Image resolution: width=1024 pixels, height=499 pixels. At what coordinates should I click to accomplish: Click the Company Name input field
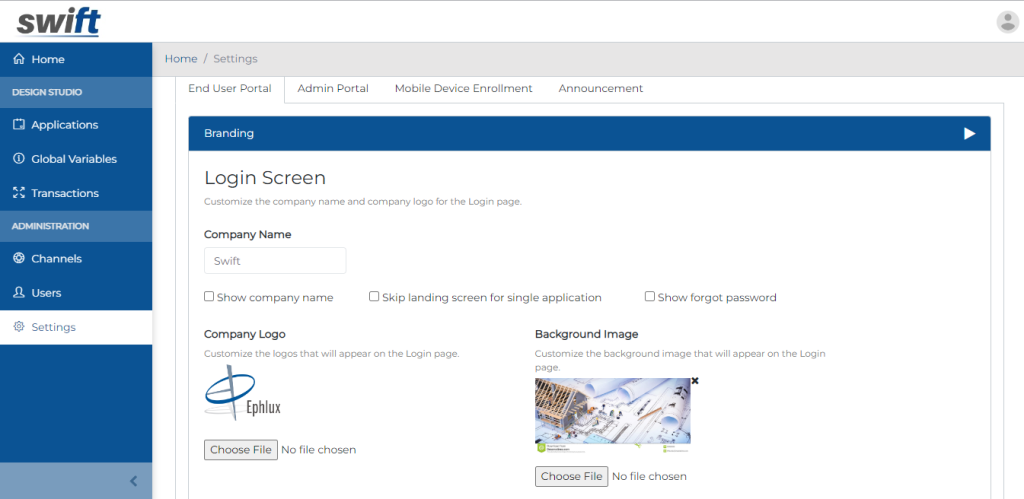(275, 261)
